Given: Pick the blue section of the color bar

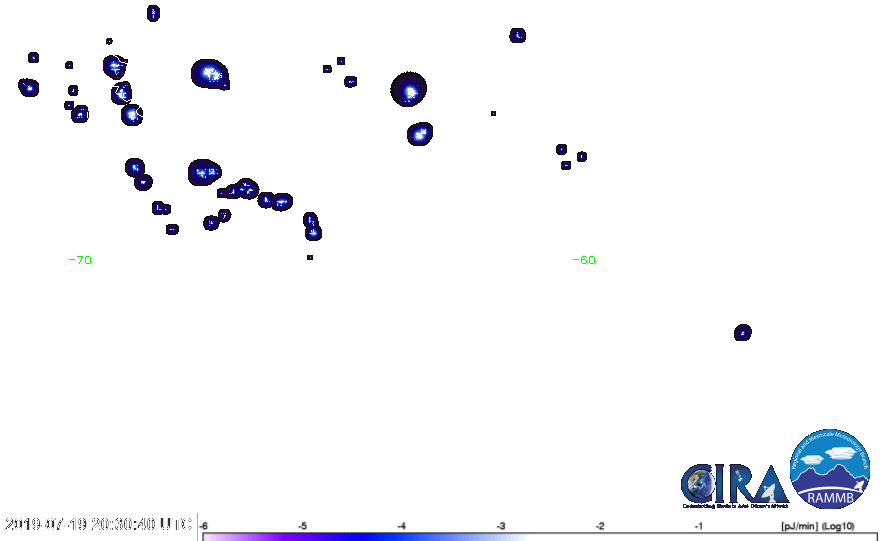Looking at the screenshot, I should [x=400, y=537].
